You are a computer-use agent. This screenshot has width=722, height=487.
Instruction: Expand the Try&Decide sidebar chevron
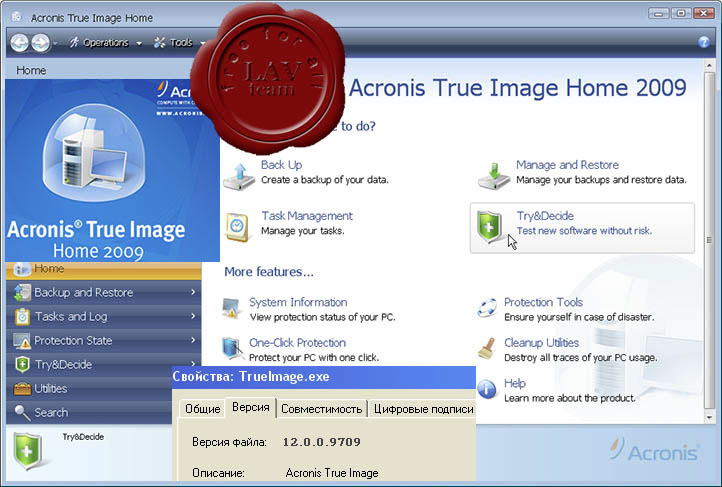[193, 363]
